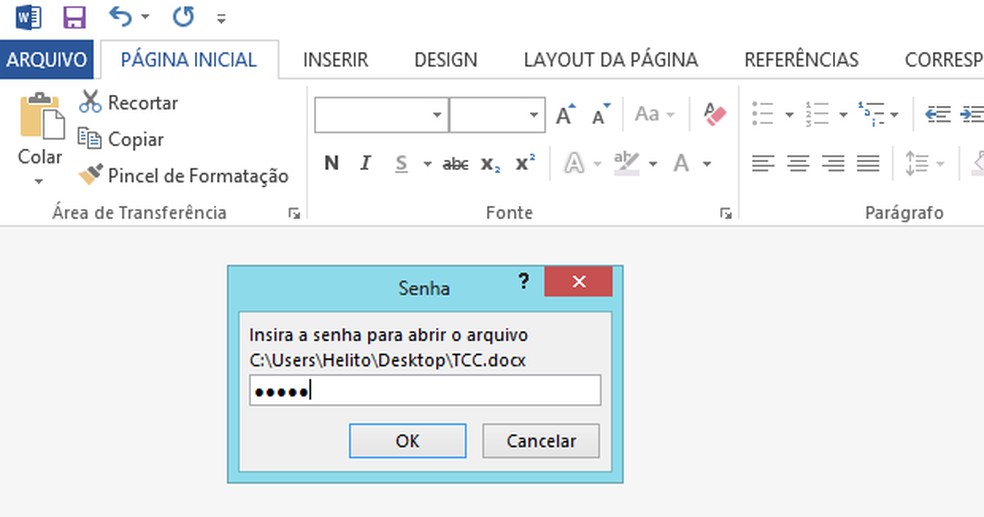Viewport: 984px width, 517px height.
Task: Click the Pincel de Formatação brush
Action: point(91,176)
